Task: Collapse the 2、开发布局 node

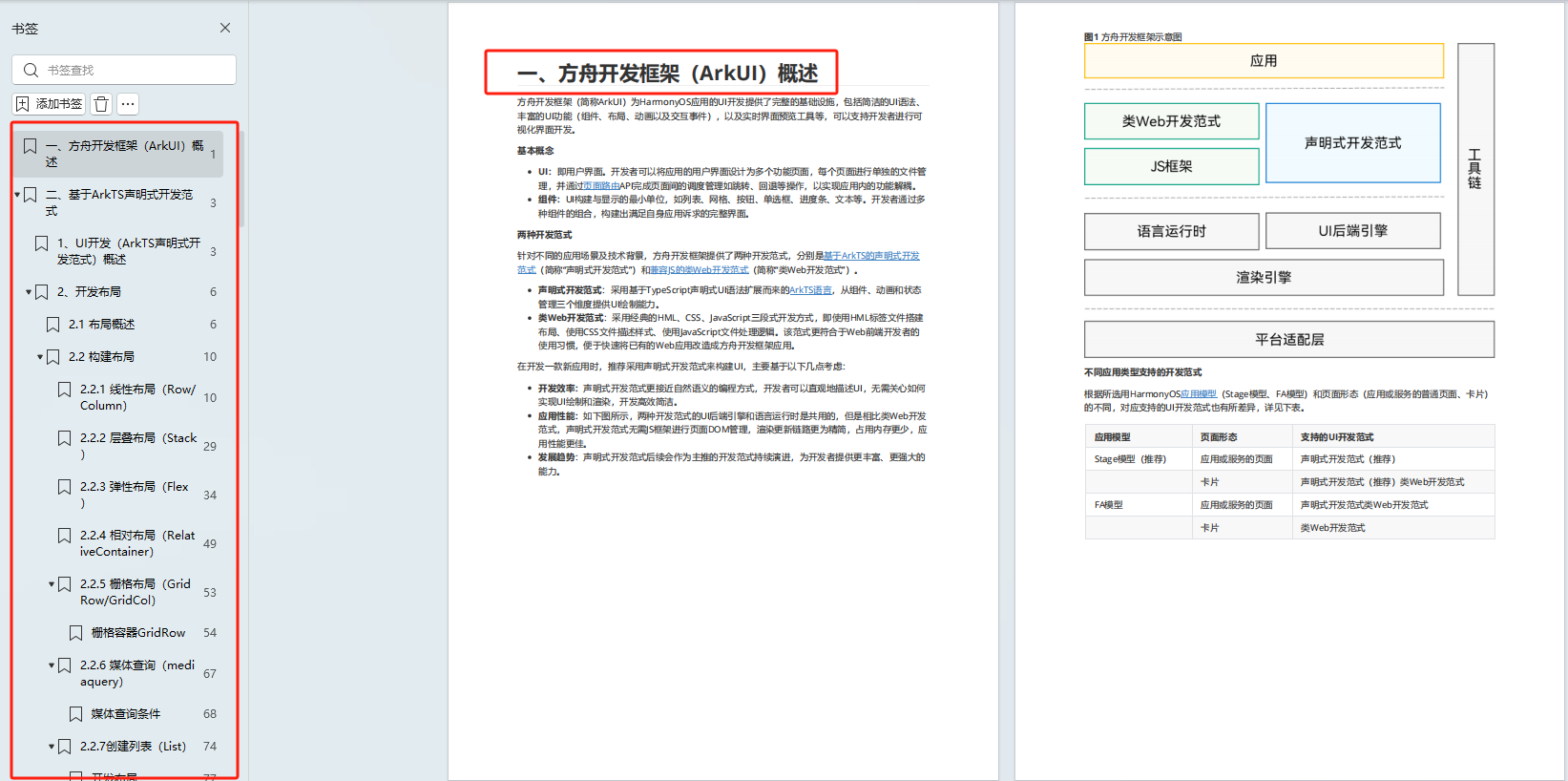Action: pyautogui.click(x=29, y=292)
